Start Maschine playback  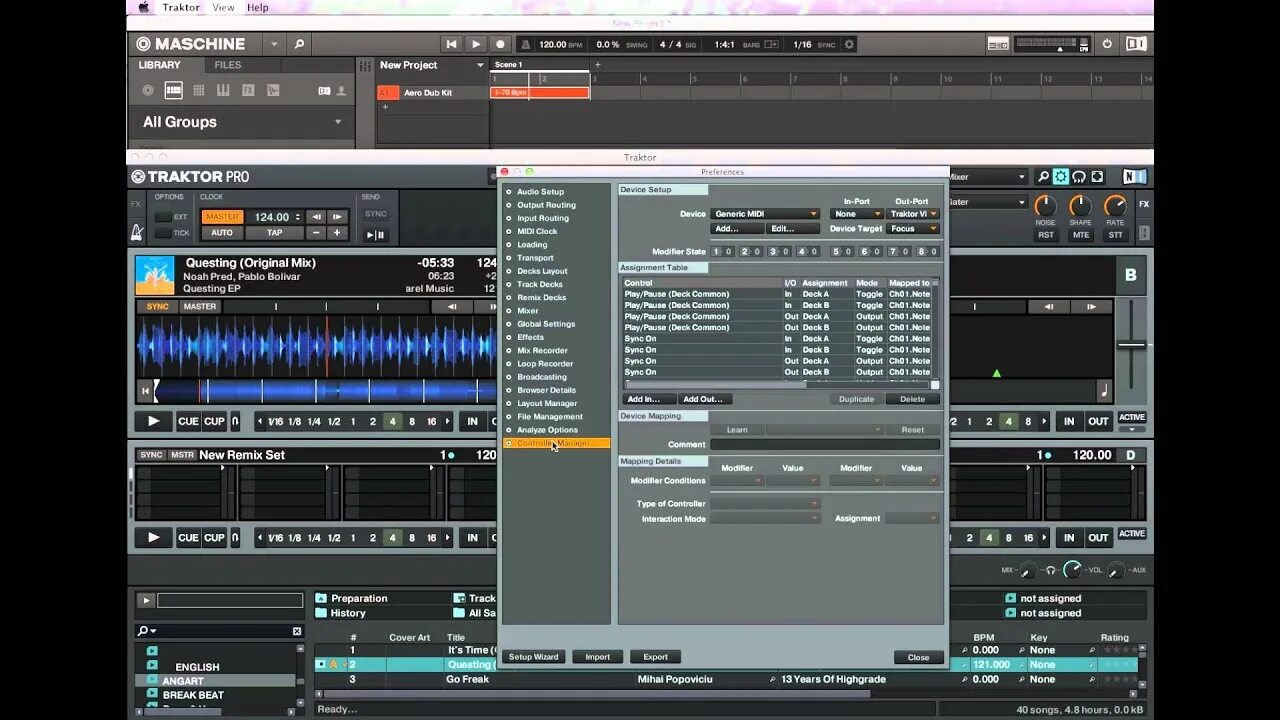tap(476, 44)
